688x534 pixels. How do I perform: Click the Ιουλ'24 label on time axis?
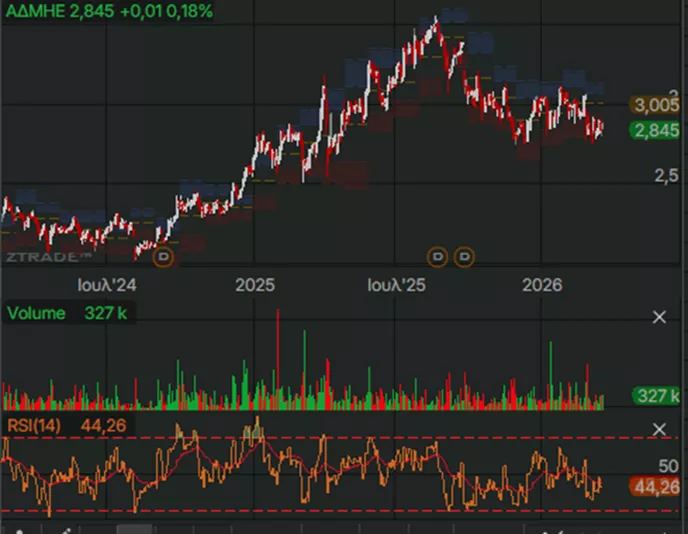108,285
